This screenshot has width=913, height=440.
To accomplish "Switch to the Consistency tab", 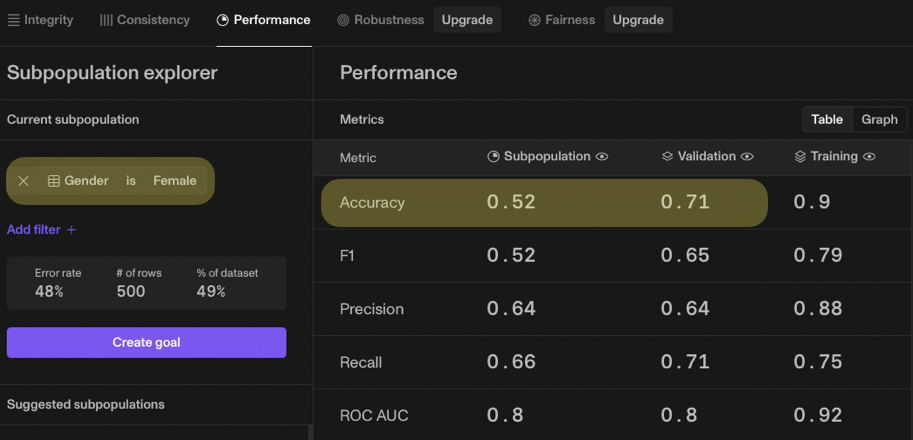I will pos(145,20).
